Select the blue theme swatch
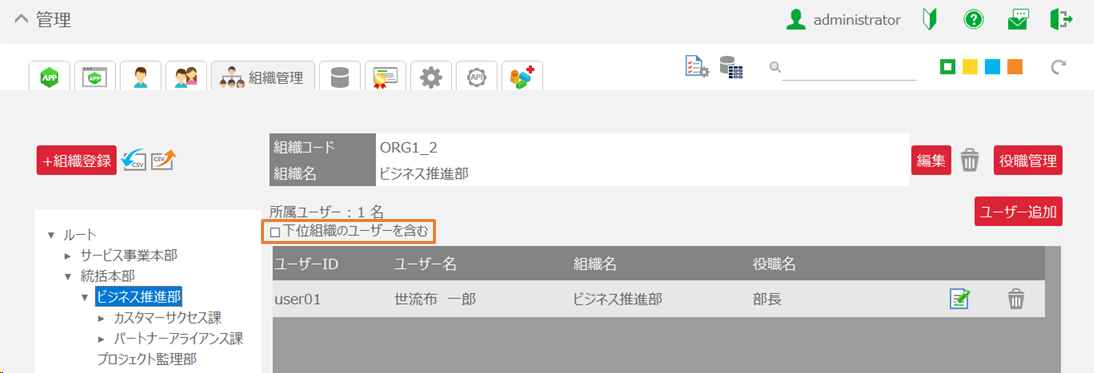 pos(992,67)
